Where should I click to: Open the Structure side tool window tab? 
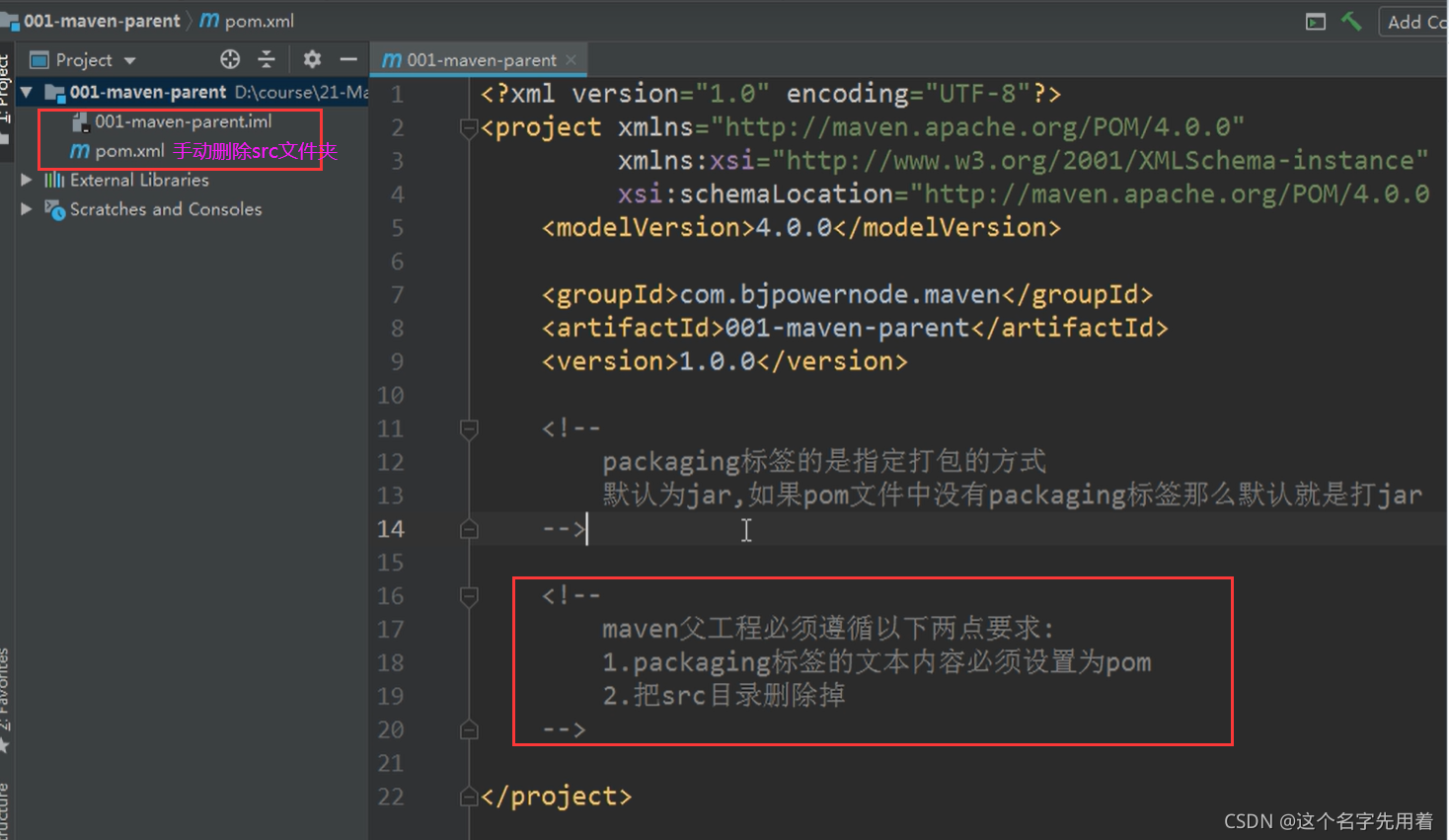point(6,810)
